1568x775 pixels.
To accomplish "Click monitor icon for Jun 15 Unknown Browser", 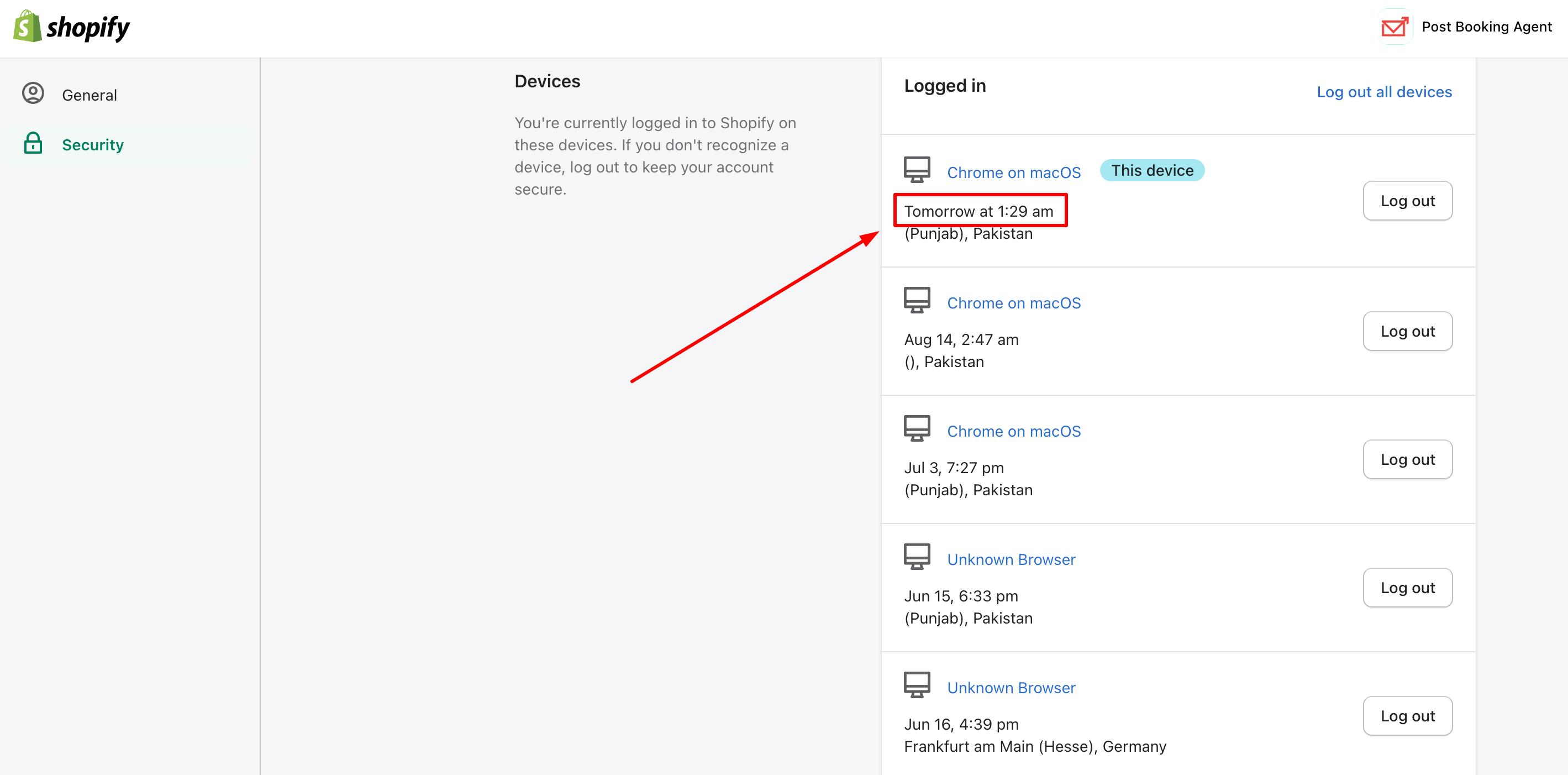I will click(917, 557).
